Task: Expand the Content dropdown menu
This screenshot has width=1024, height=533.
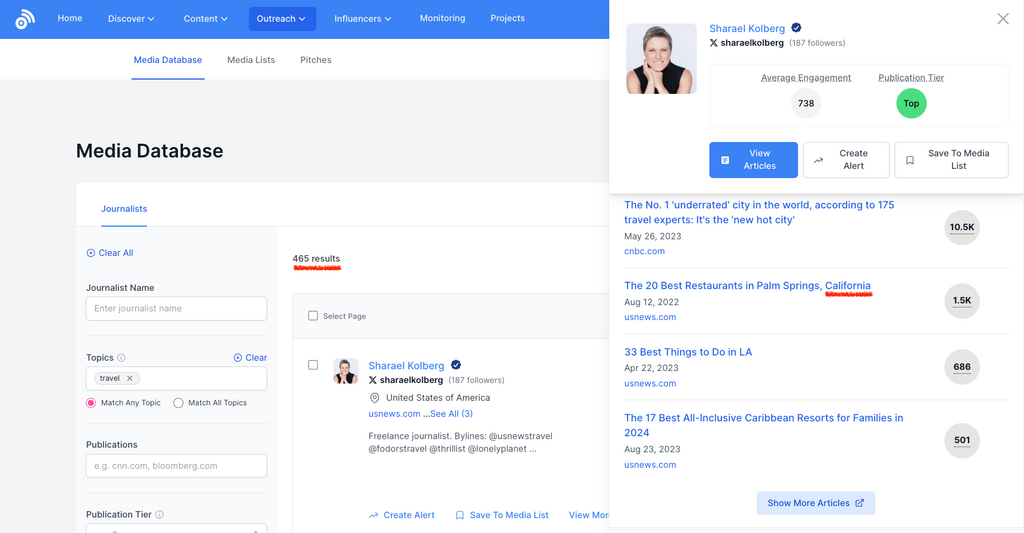Action: [x=206, y=19]
